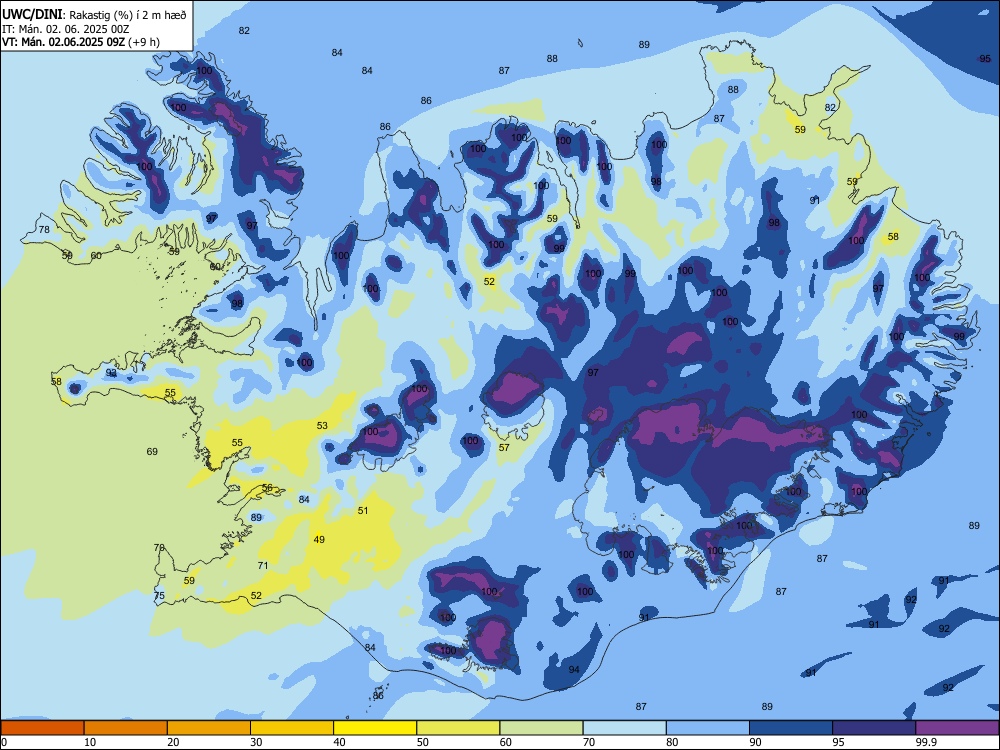The height and width of the screenshot is (750, 1000).
Task: Click the map value 95 over the northeast sea
Action: (x=985, y=59)
